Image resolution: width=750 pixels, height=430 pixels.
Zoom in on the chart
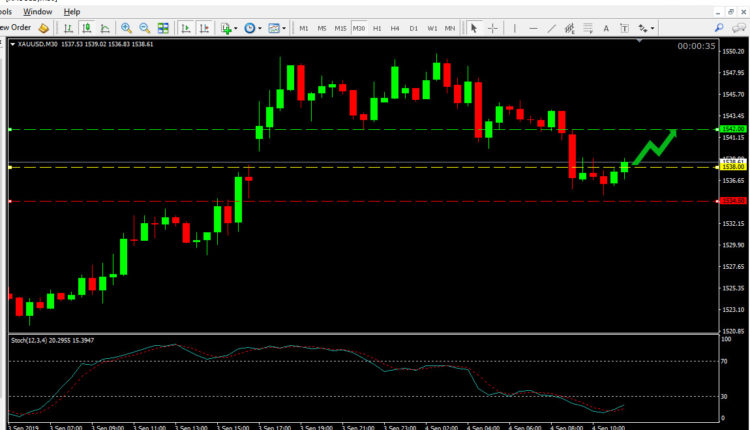coord(126,28)
